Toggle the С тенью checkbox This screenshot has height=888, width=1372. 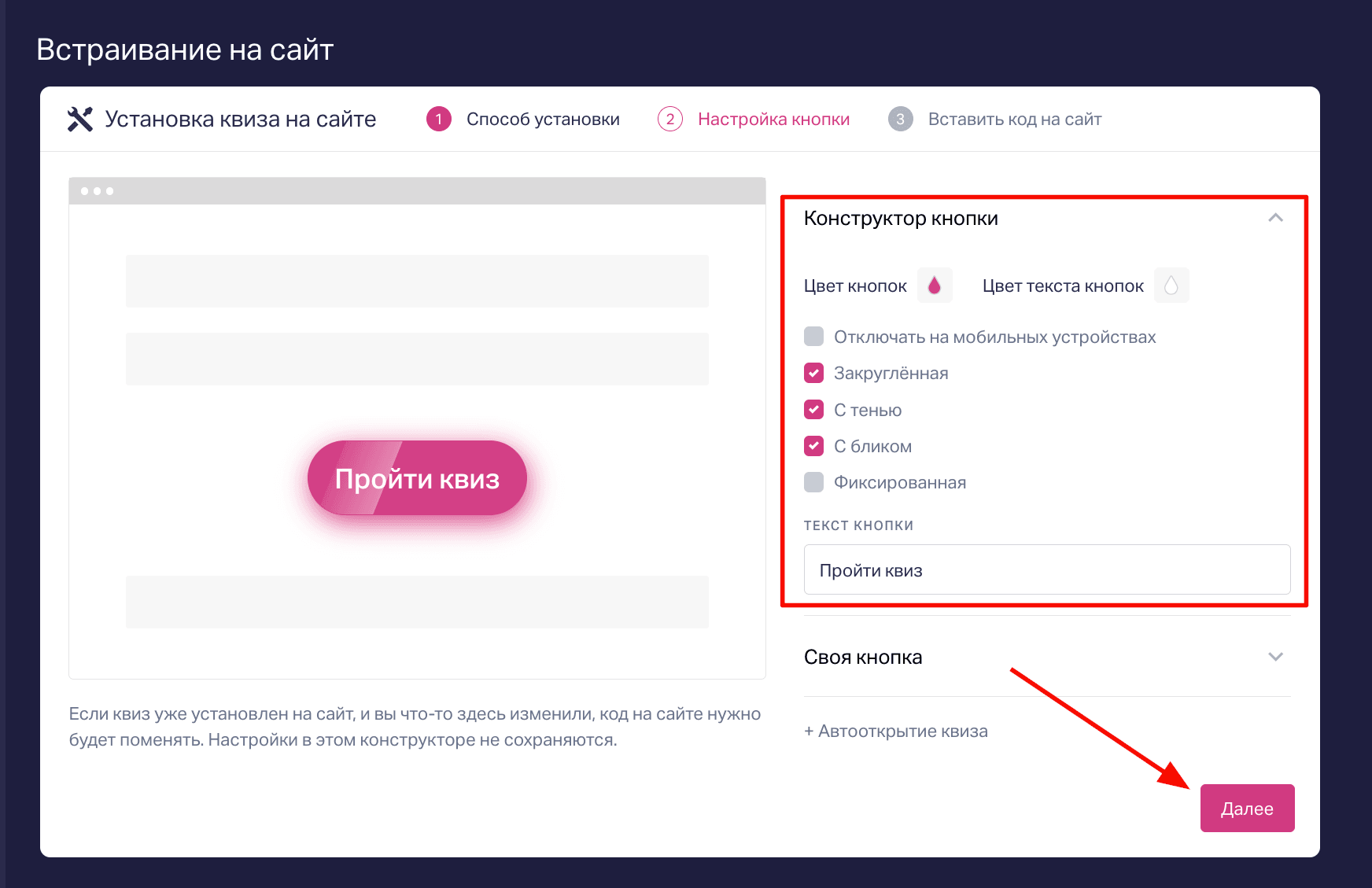pyautogui.click(x=814, y=410)
